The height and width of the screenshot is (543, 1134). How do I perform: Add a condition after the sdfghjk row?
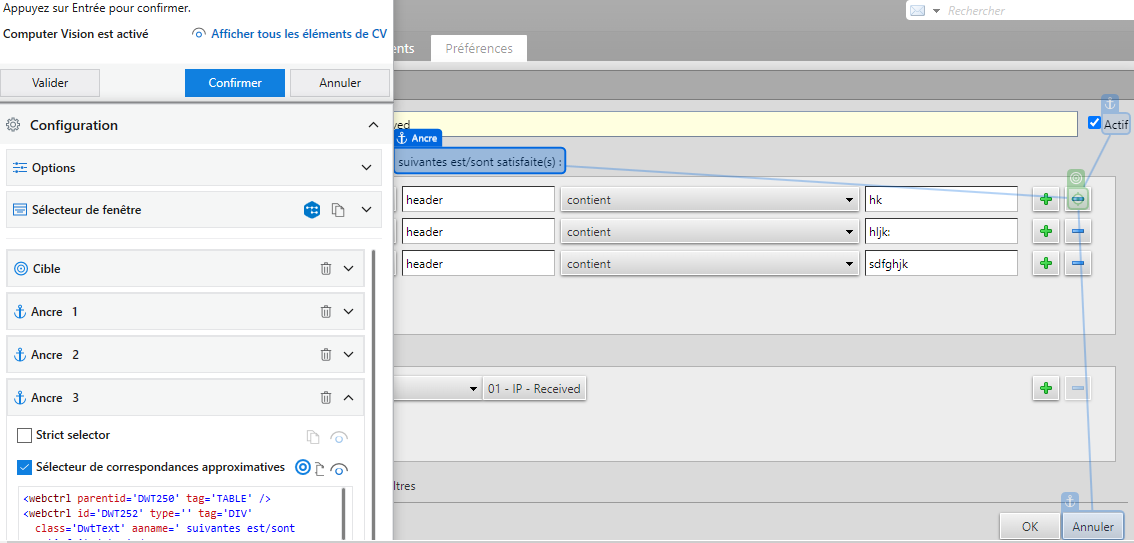[x=1045, y=263]
